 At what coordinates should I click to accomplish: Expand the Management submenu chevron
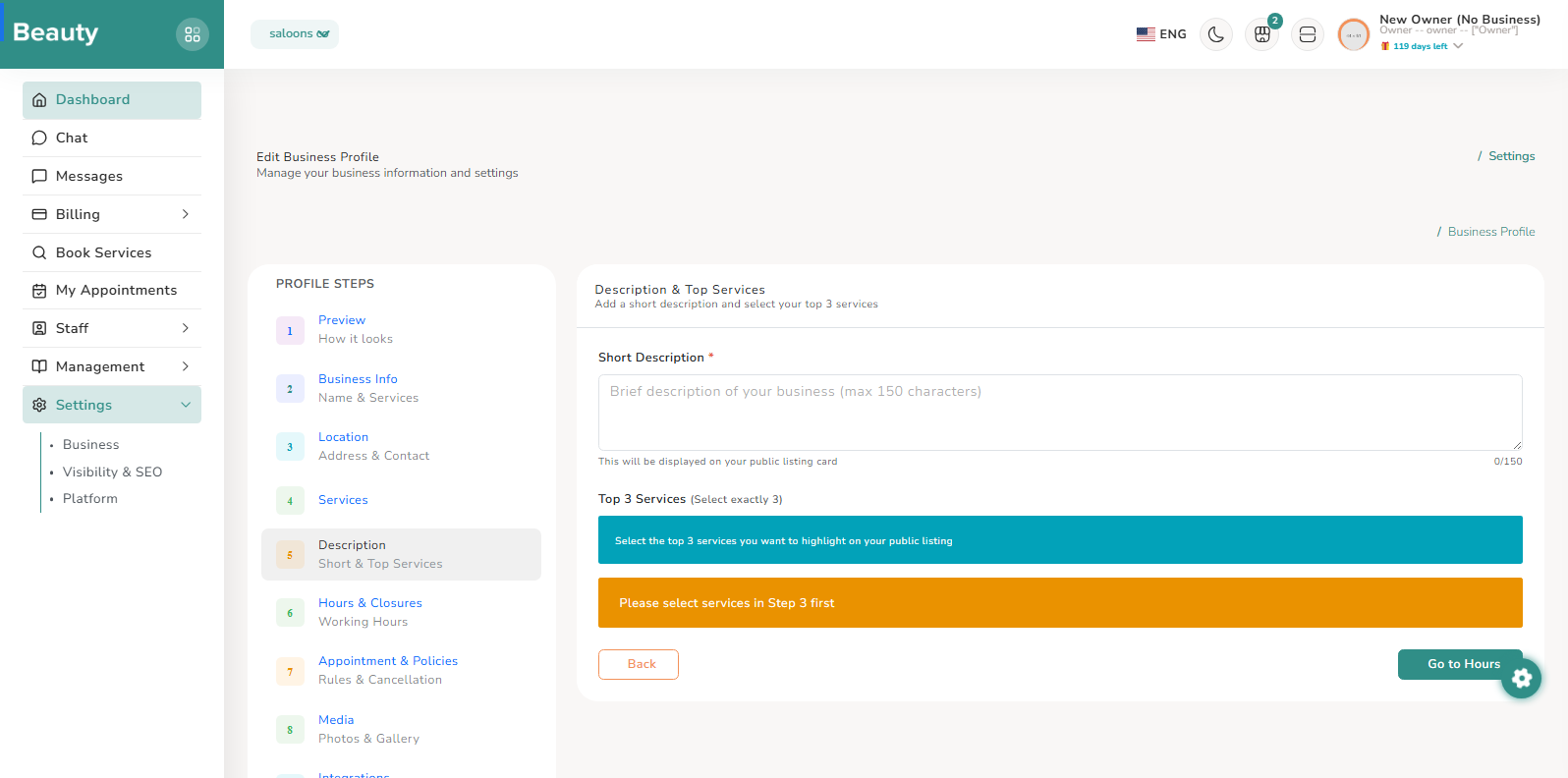pos(186,366)
